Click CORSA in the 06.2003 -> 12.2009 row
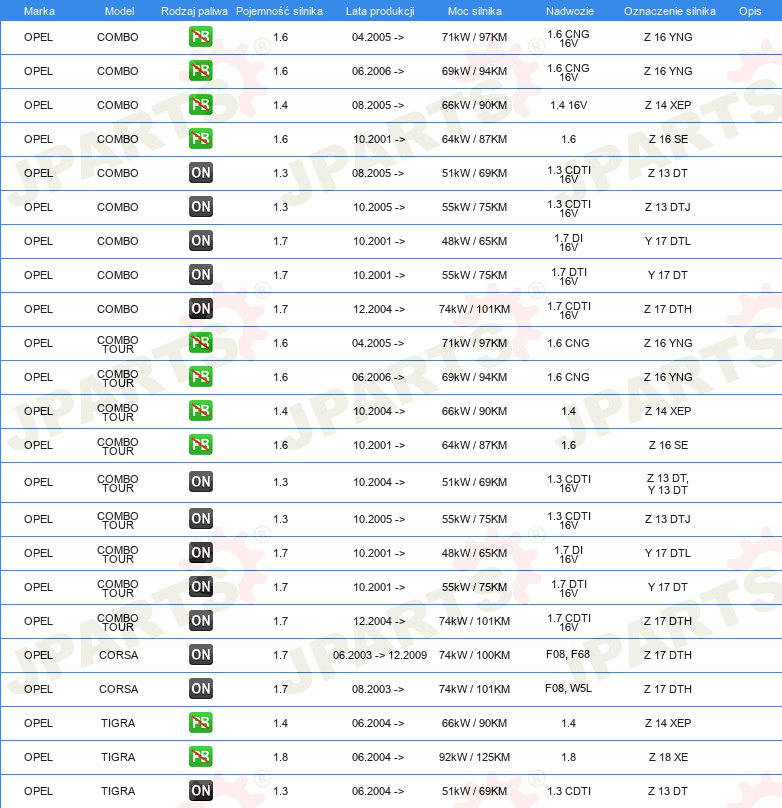 (118, 655)
